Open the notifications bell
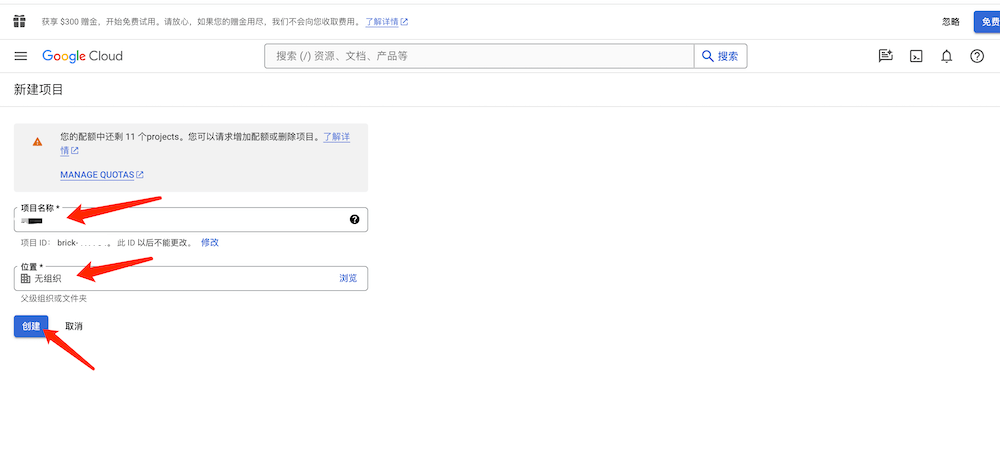Image resolution: width=1000 pixels, height=449 pixels. click(x=946, y=56)
